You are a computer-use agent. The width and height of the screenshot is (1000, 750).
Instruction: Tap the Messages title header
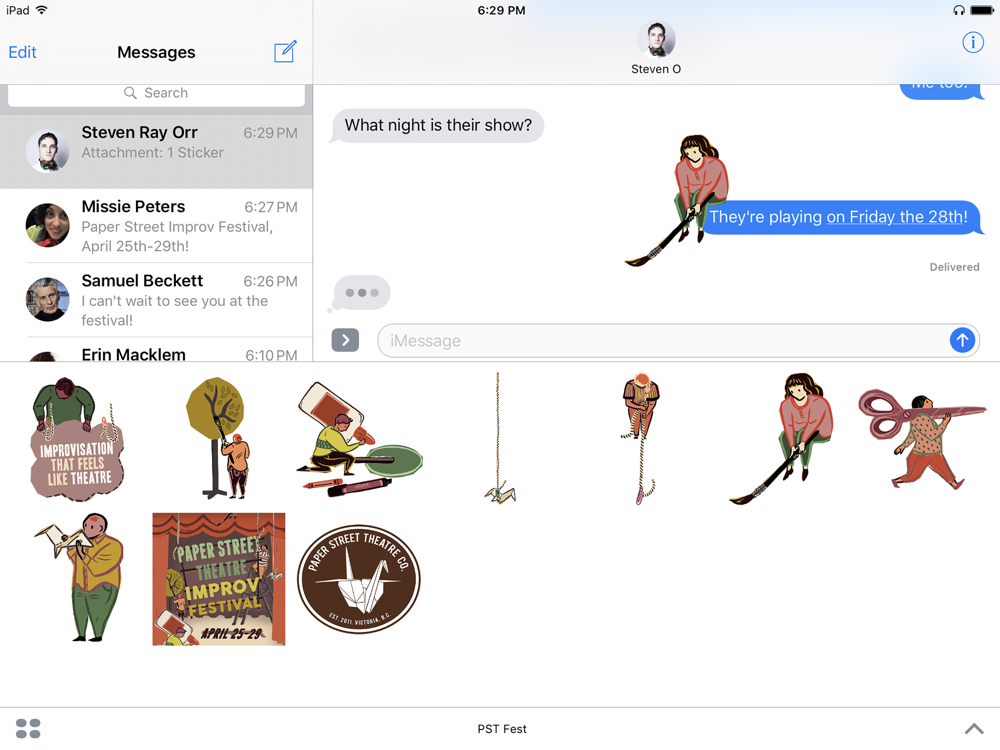tap(156, 52)
